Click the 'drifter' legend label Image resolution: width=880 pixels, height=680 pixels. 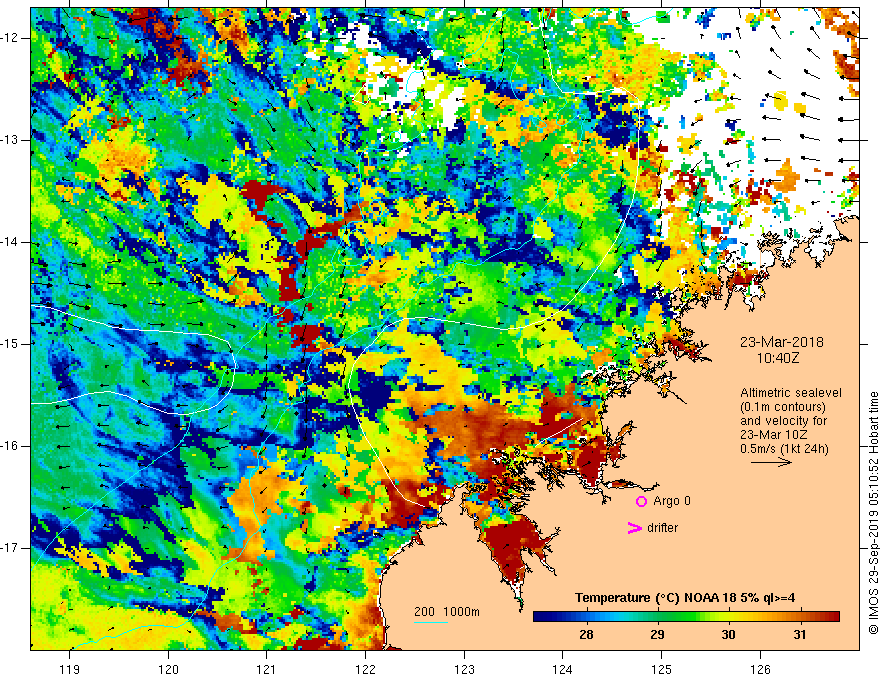[x=662, y=528]
